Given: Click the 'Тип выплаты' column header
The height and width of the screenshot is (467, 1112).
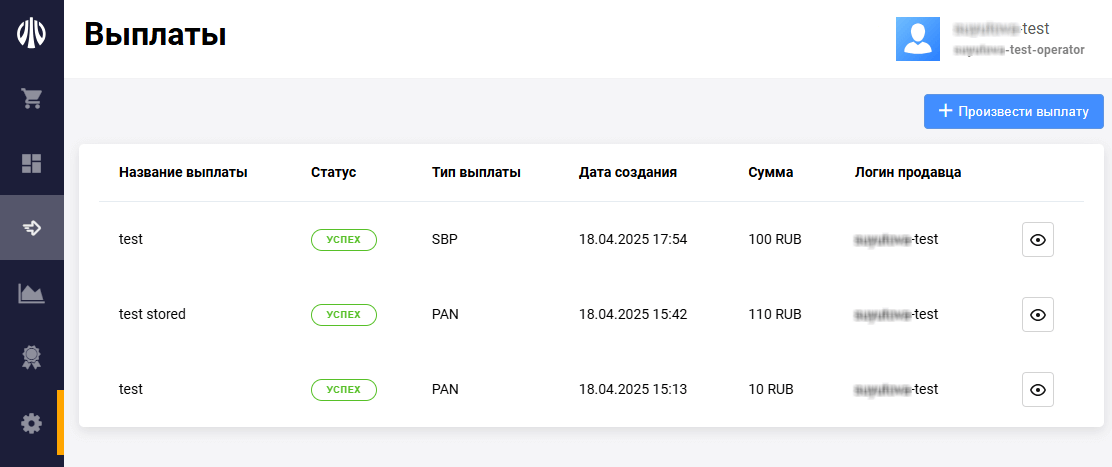Looking at the screenshot, I should pos(476,172).
